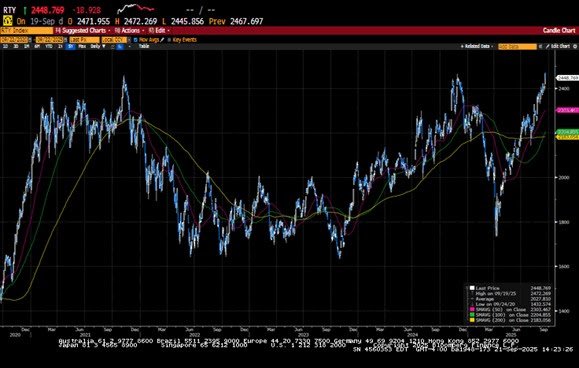Switch to Table view
This screenshot has width=579, height=368.
coord(144,47)
